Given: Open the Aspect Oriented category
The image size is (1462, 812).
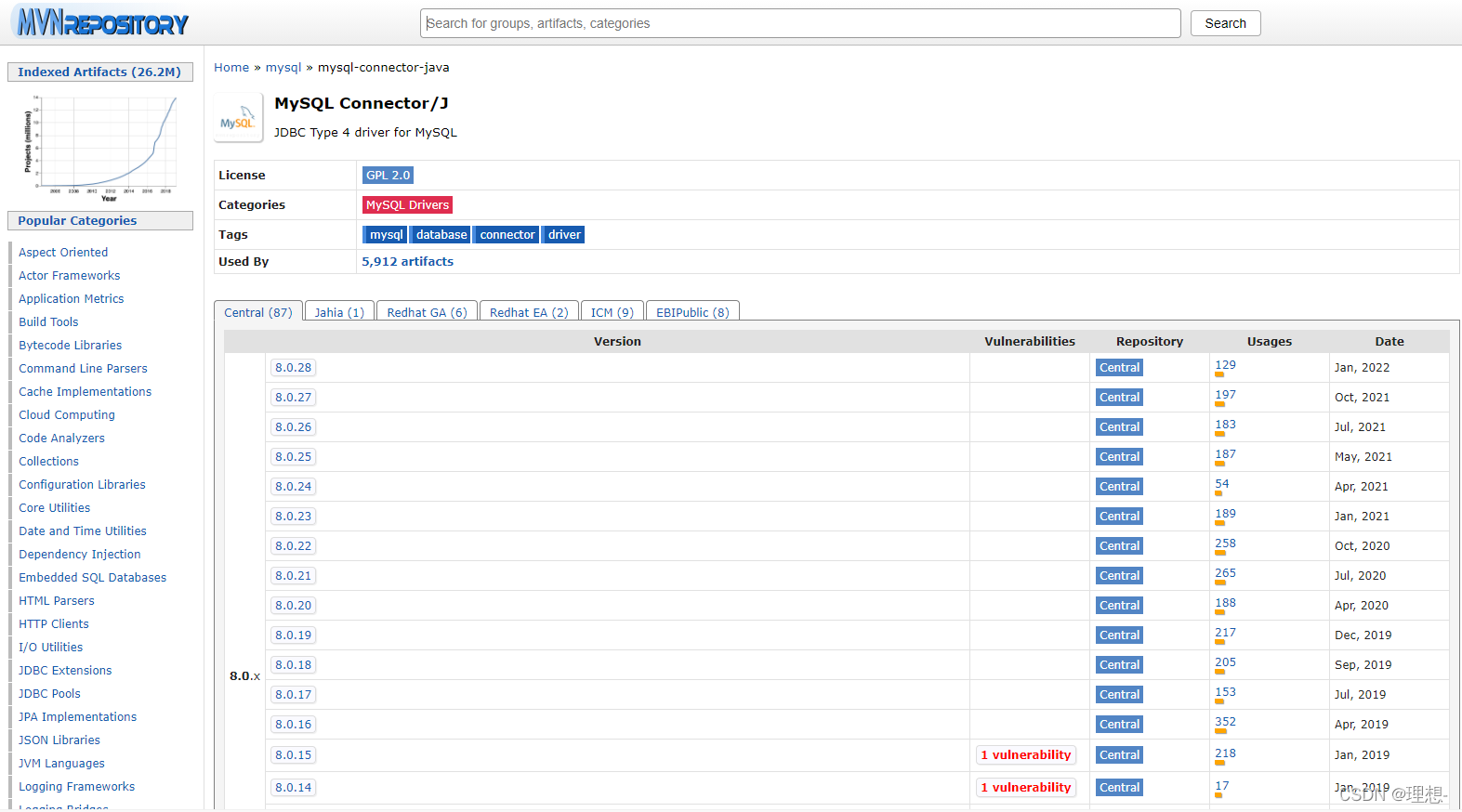Looking at the screenshot, I should pyautogui.click(x=63, y=253).
